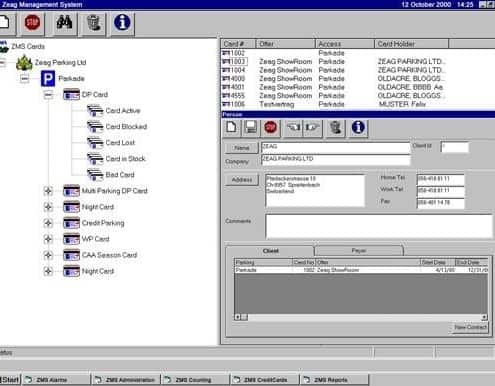Click the trash can icon in top toolbar
The width and height of the screenshot is (495, 386).
point(94,23)
